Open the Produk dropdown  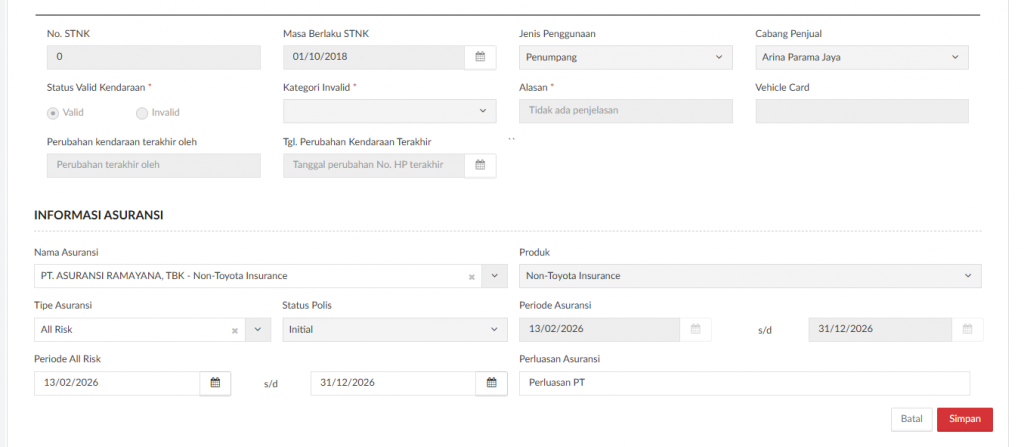pyautogui.click(x=750, y=275)
